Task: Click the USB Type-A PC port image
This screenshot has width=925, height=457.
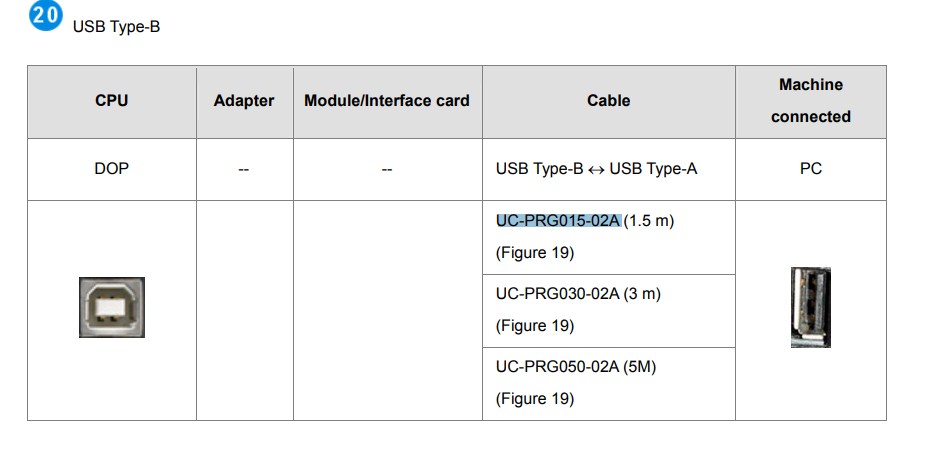Action: point(810,307)
